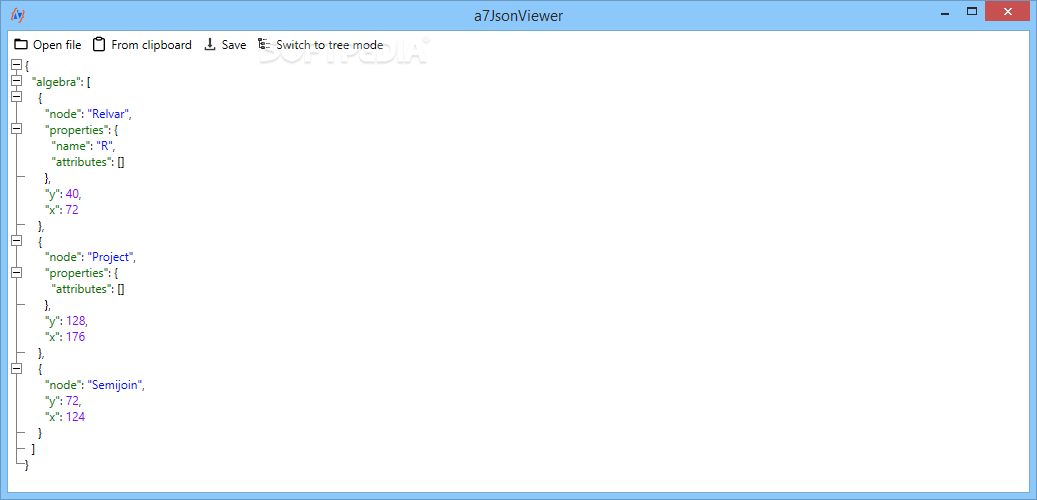Collapse the object containing "Semijoin" node
The width and height of the screenshot is (1037, 500).
[x=17, y=368]
